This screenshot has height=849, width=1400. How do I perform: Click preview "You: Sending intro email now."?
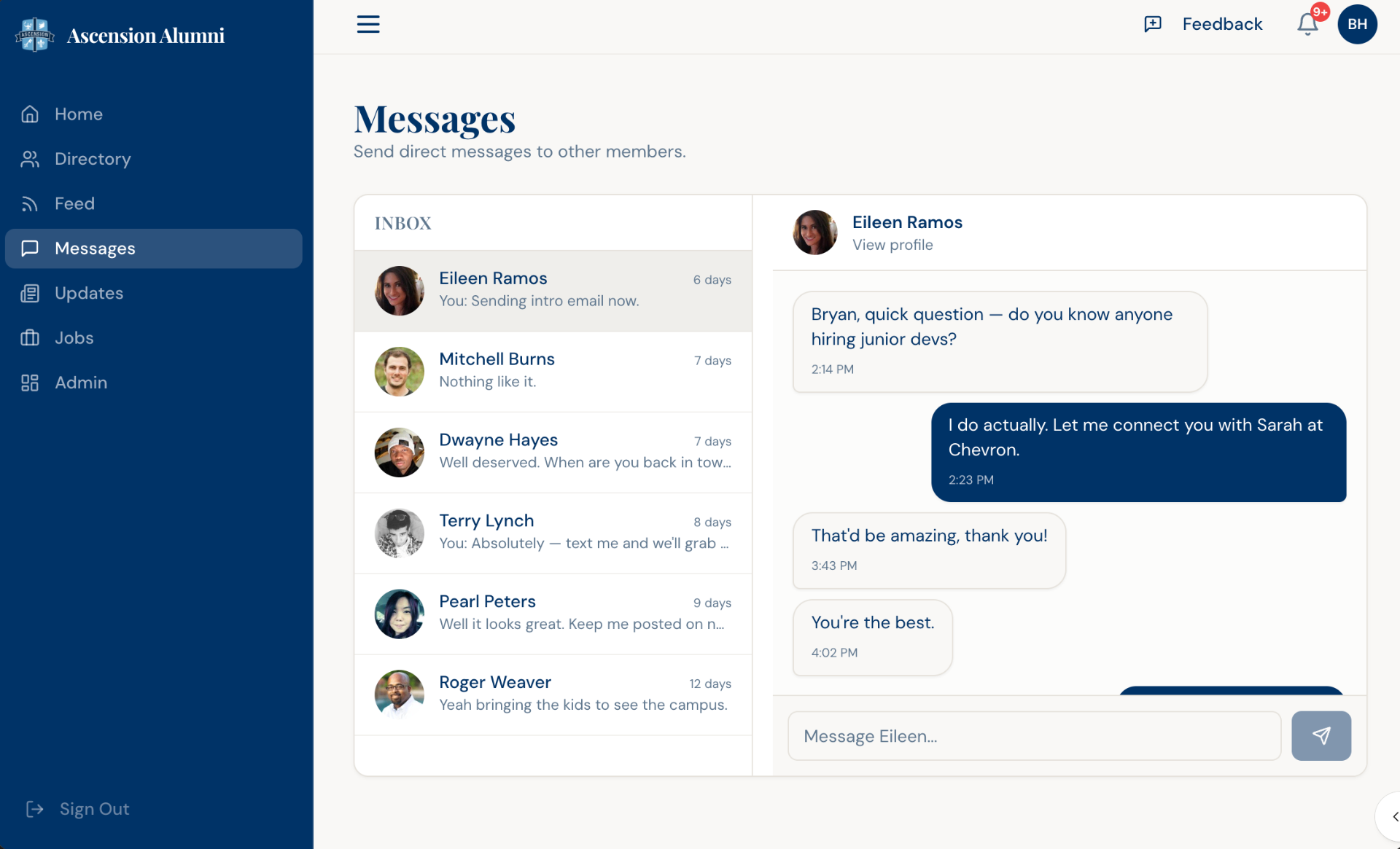click(x=539, y=301)
